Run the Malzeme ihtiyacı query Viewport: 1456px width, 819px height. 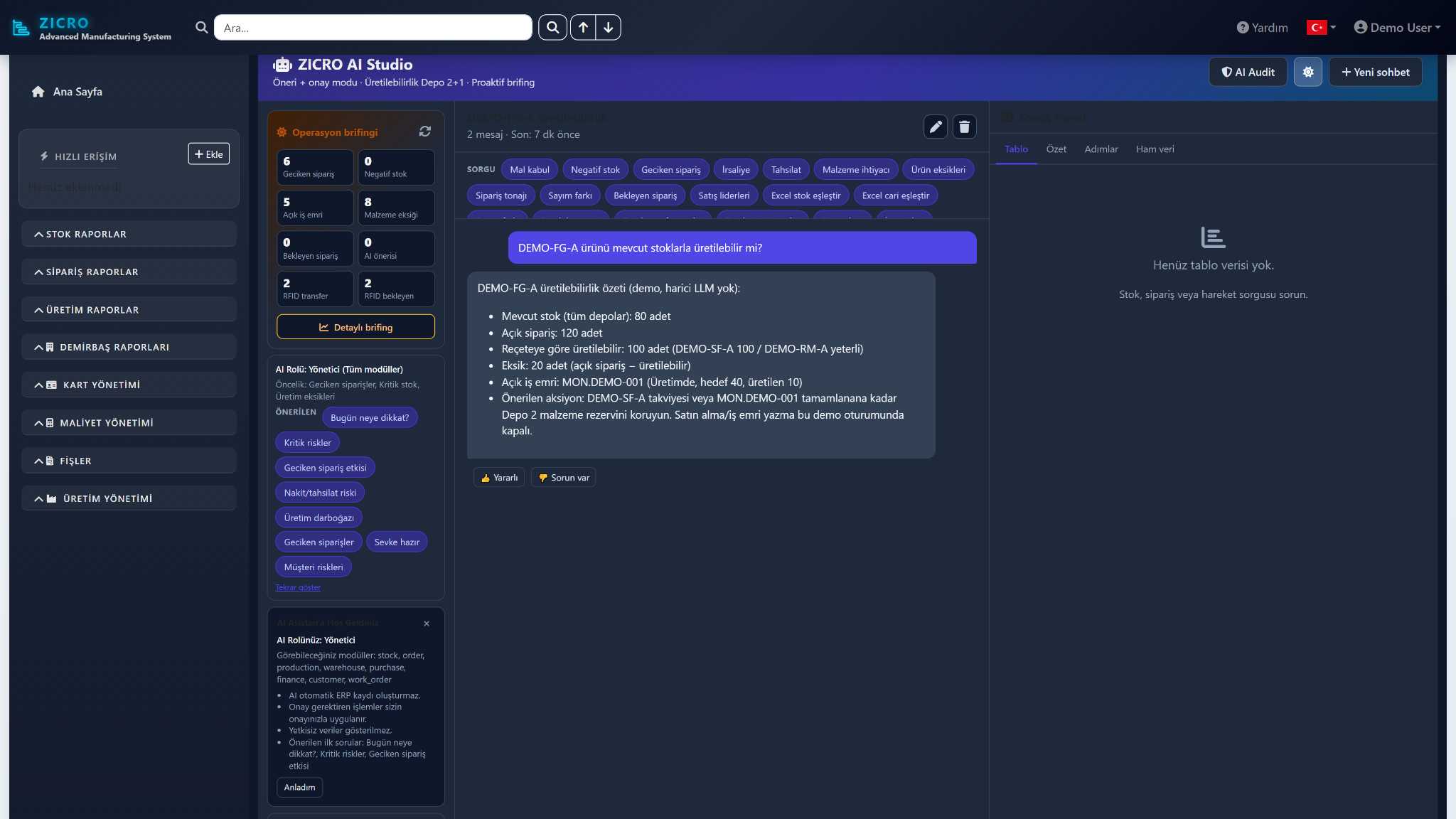pyautogui.click(x=855, y=170)
